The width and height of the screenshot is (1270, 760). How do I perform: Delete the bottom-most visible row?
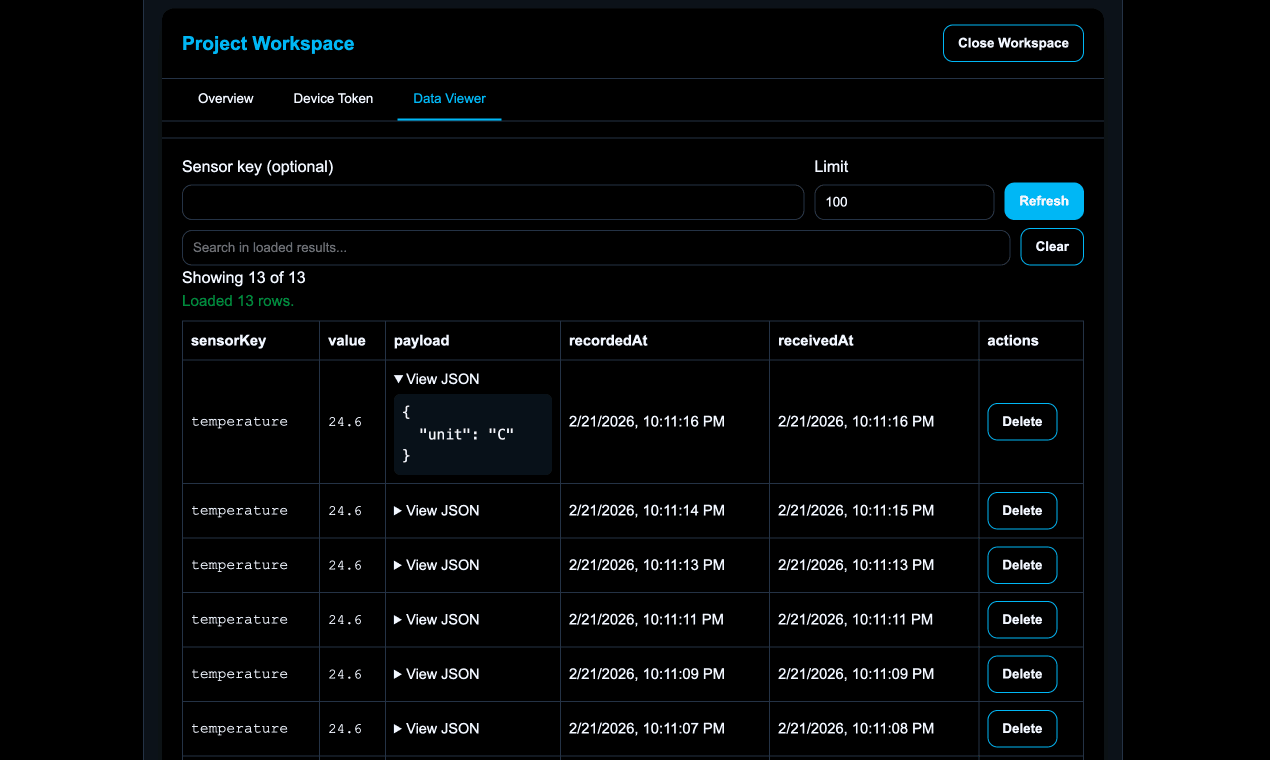tap(1021, 728)
